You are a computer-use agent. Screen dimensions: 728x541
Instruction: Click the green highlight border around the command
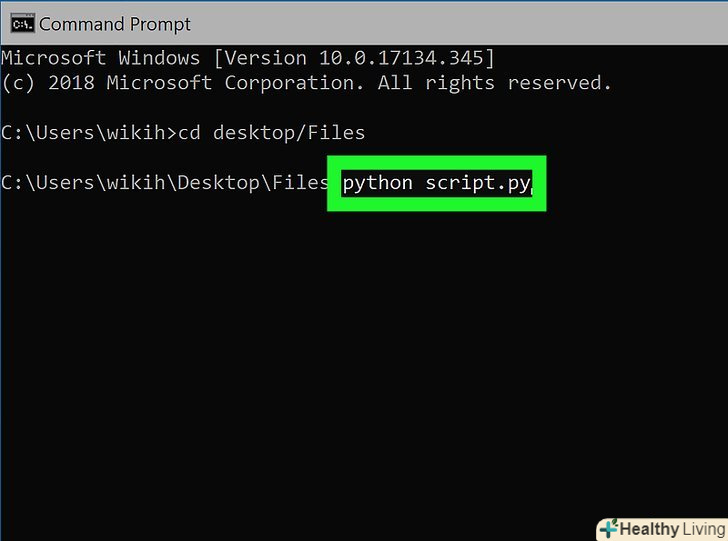[x=437, y=159]
